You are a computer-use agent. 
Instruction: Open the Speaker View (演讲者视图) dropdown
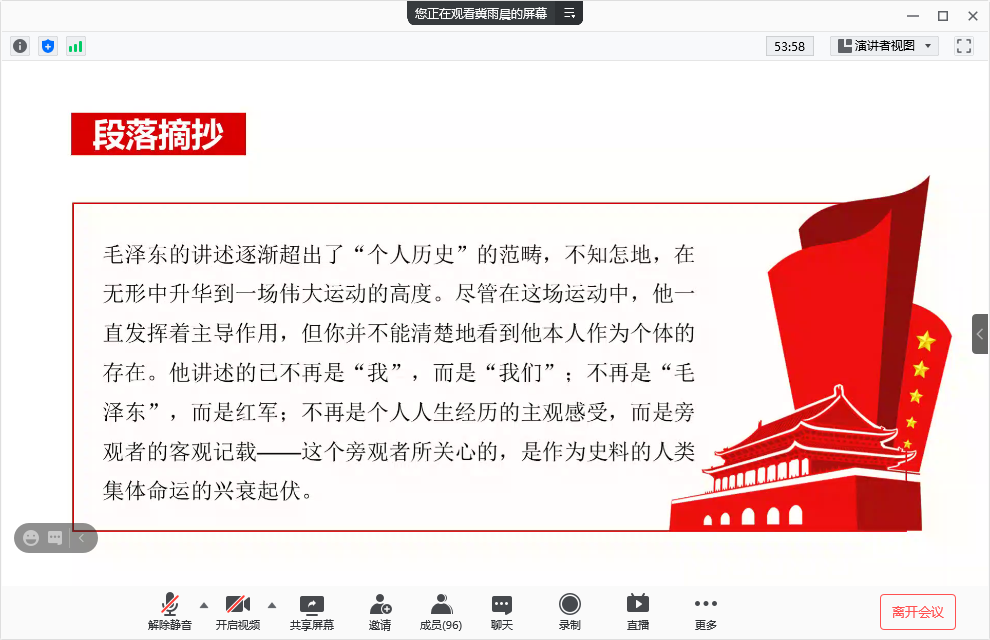pyautogui.click(x=884, y=46)
